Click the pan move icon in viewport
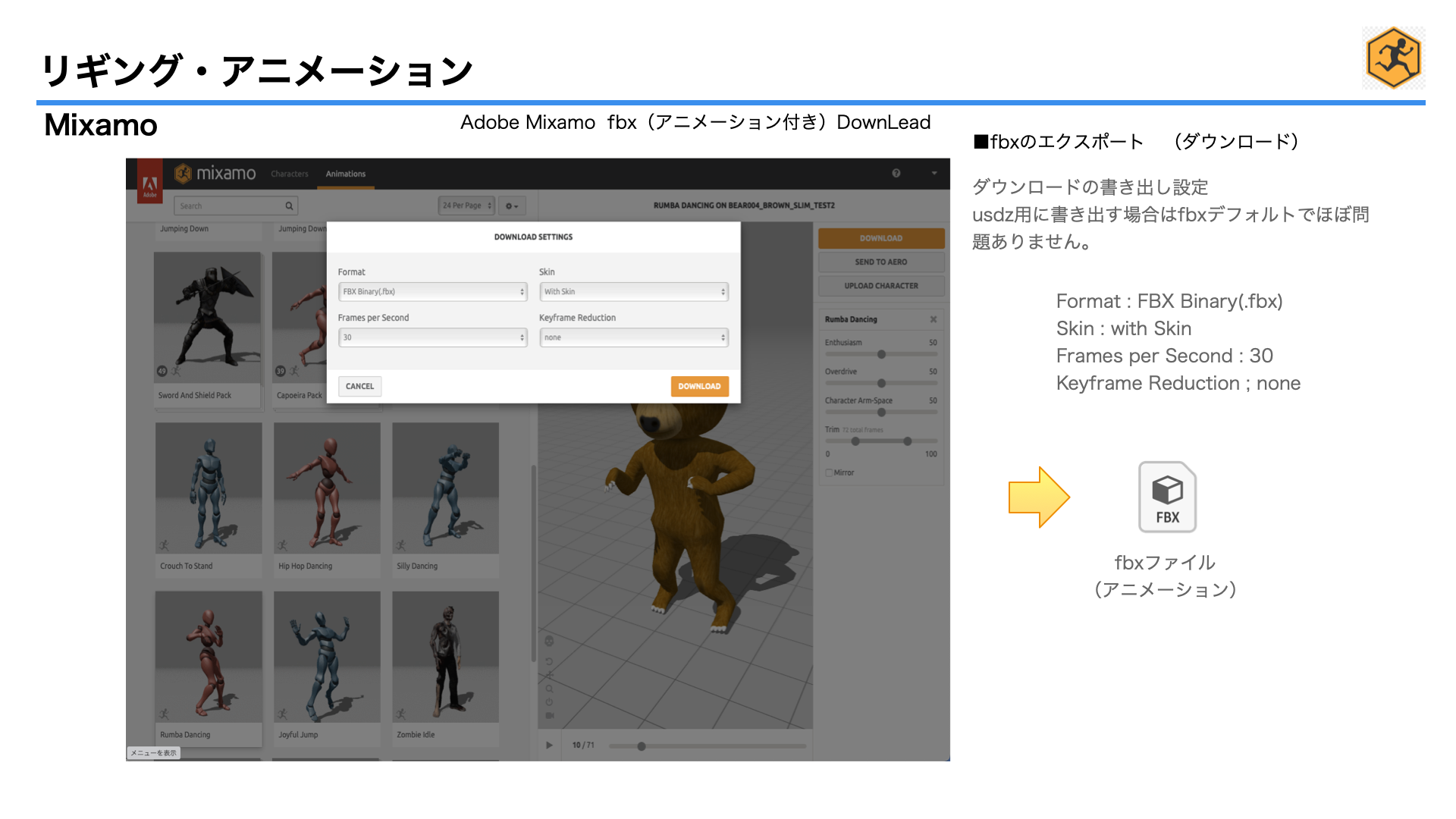Viewport: 1456px width, 819px height. [549, 675]
